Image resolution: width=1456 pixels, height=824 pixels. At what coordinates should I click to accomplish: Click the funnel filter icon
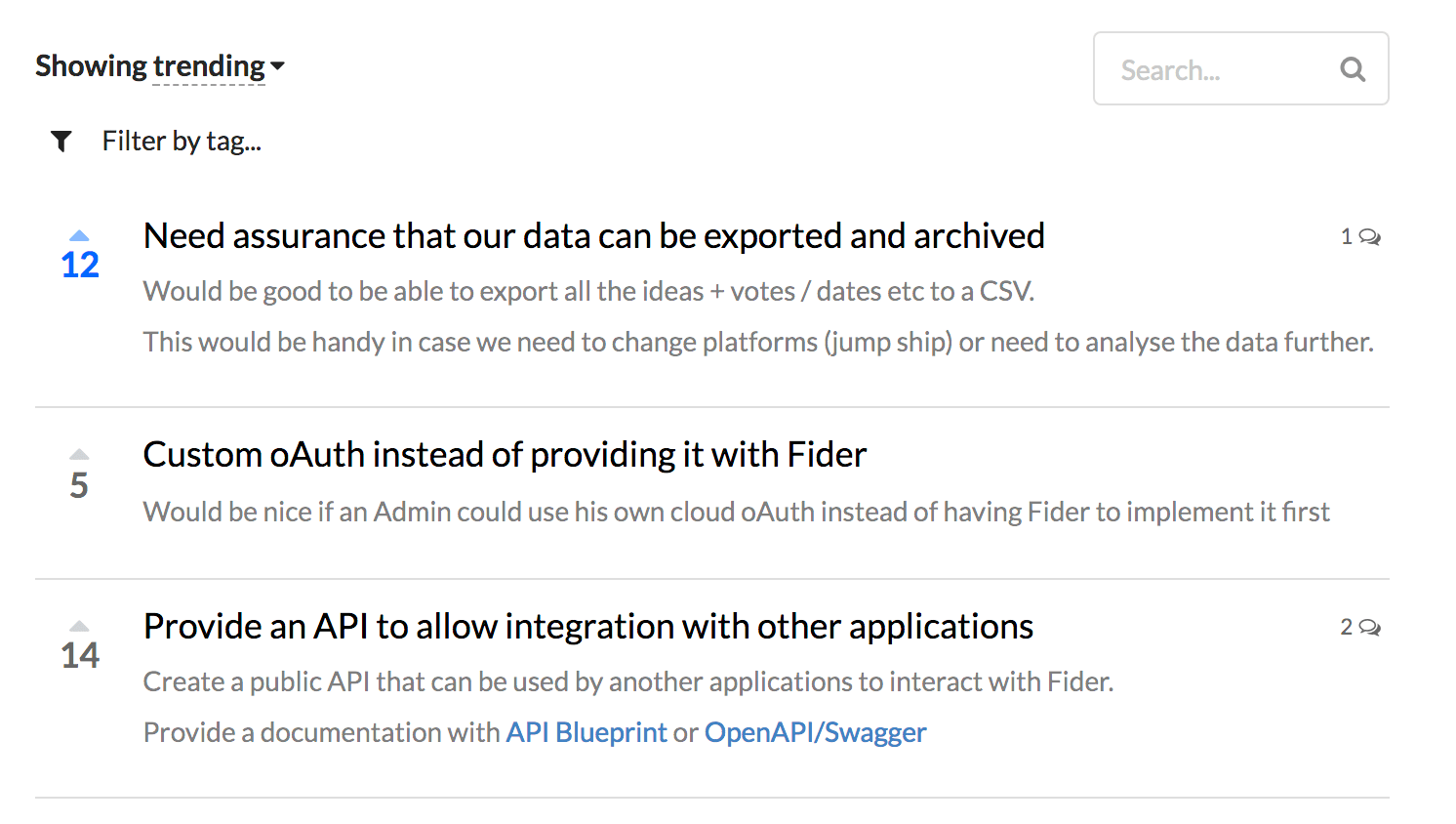(x=61, y=142)
